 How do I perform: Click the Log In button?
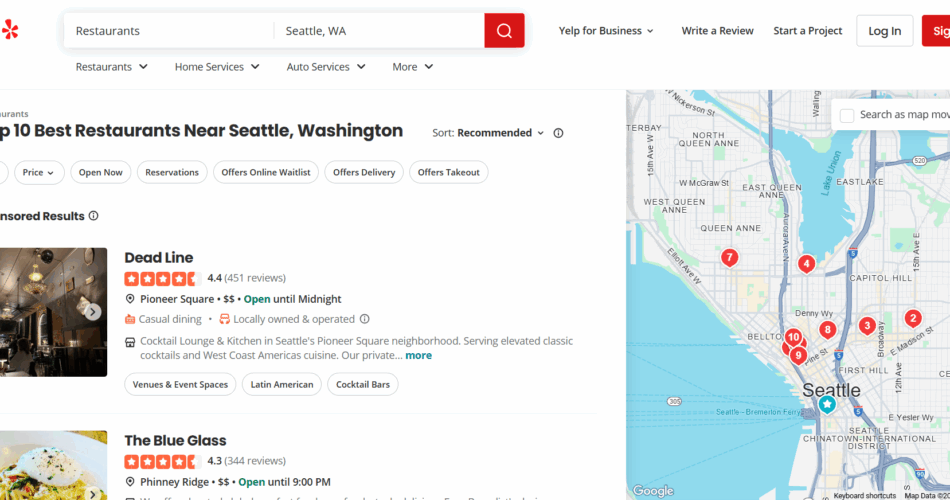click(885, 31)
